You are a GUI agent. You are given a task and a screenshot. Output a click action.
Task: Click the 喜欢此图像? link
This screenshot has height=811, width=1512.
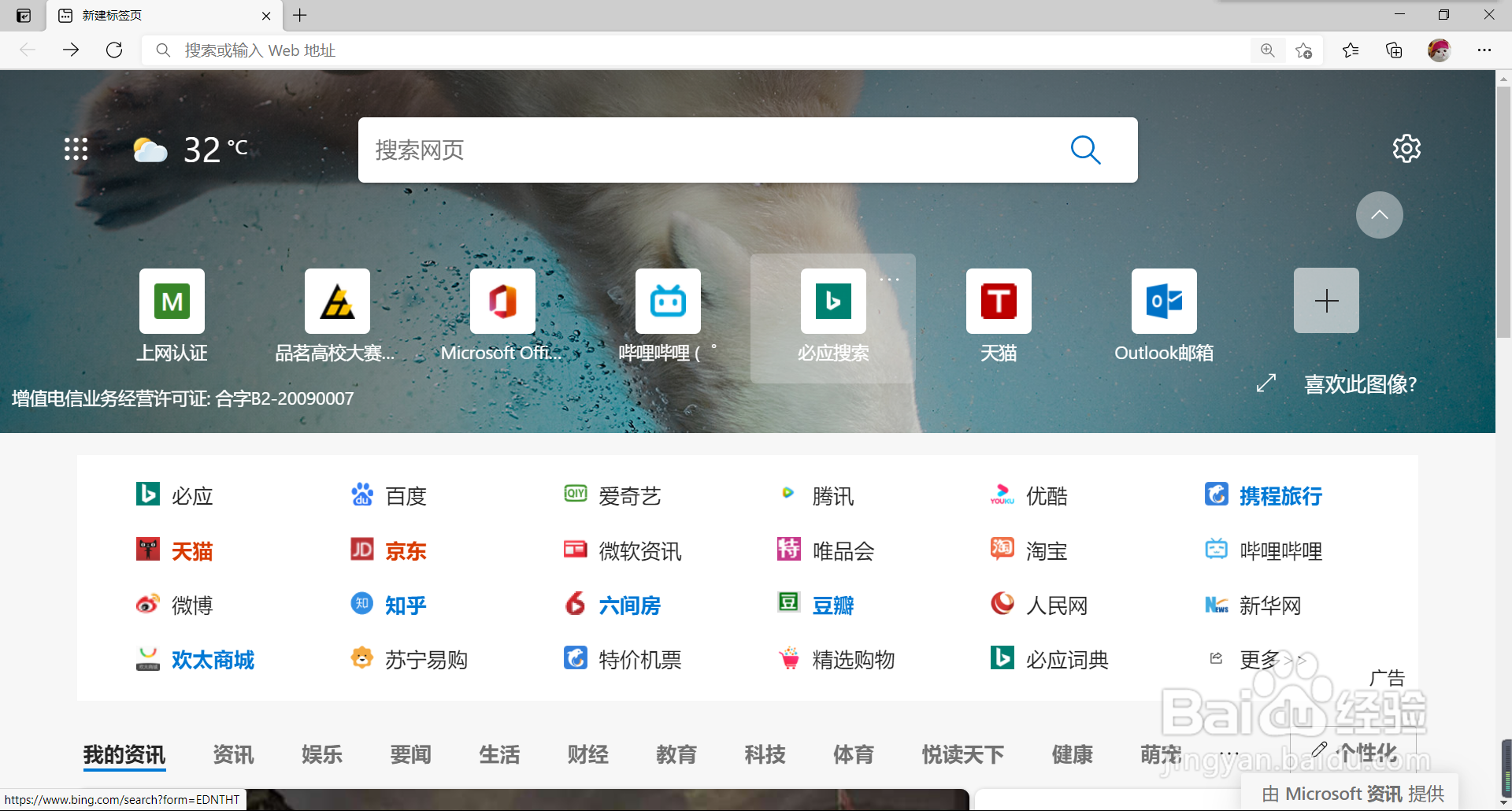click(1360, 384)
